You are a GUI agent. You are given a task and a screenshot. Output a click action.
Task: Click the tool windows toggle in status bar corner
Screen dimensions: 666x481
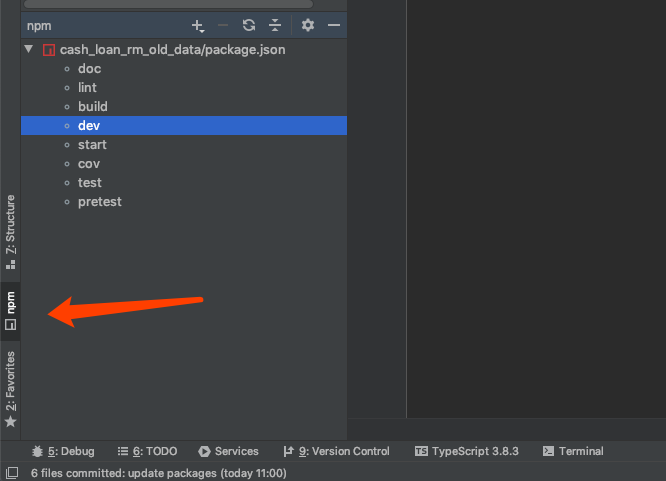click(11, 473)
